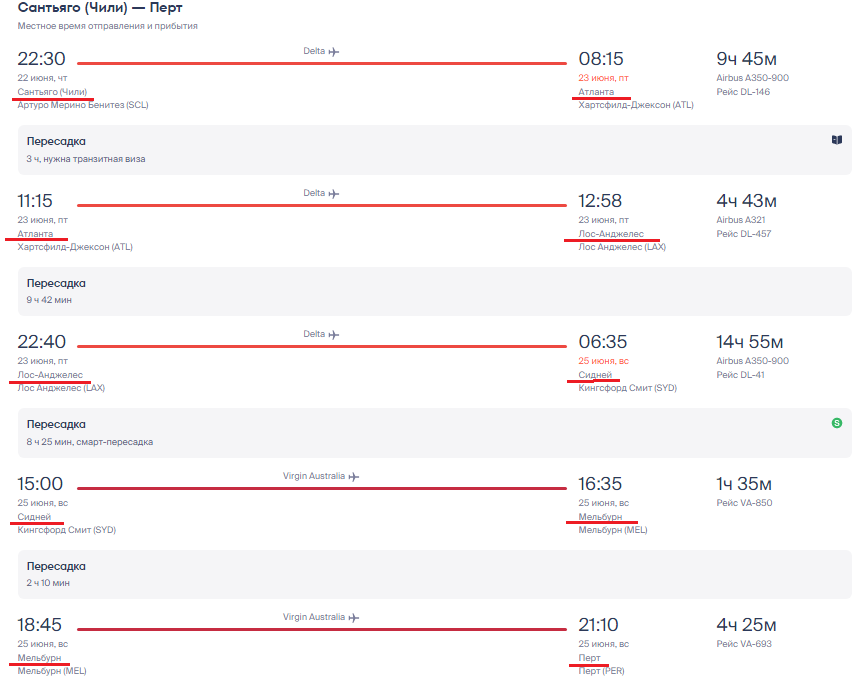Click the airplane icon on the Melbourne–Perth Virgin Australia flight
861x695 pixels.
pyautogui.click(x=353, y=617)
